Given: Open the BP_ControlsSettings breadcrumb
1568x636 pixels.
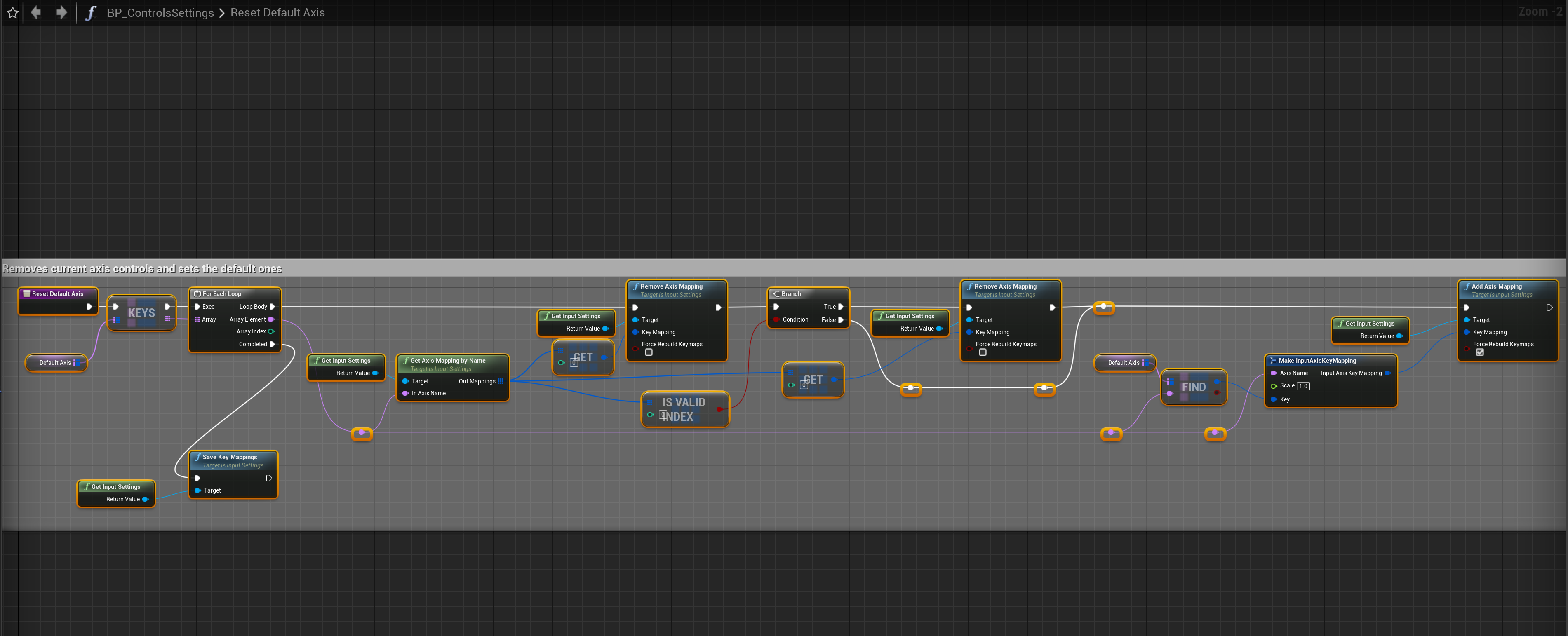Looking at the screenshot, I should (x=160, y=13).
